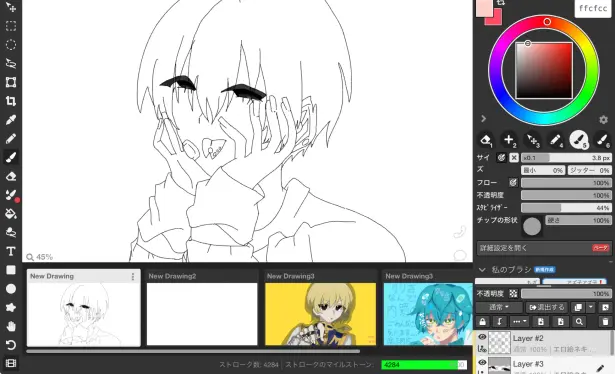Select the crop tool
Viewport: 615px width, 374px height.
11,101
